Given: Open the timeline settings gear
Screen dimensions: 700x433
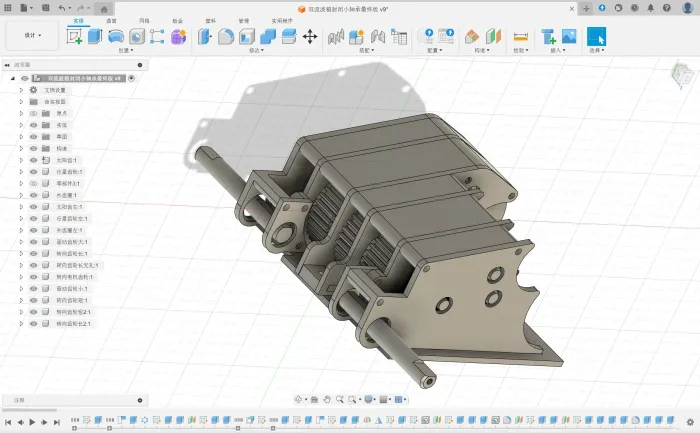Looking at the screenshot, I should (691, 421).
